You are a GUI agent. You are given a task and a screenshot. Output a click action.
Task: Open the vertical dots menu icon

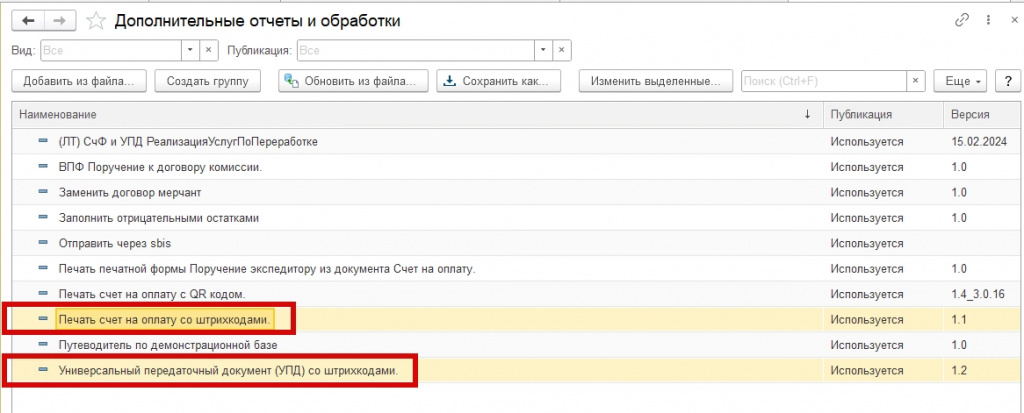987,20
